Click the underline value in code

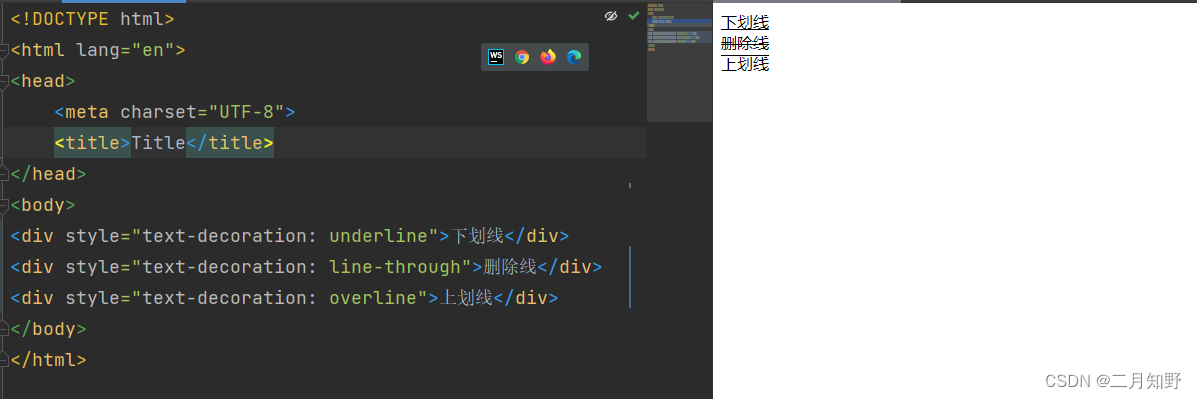click(x=378, y=236)
